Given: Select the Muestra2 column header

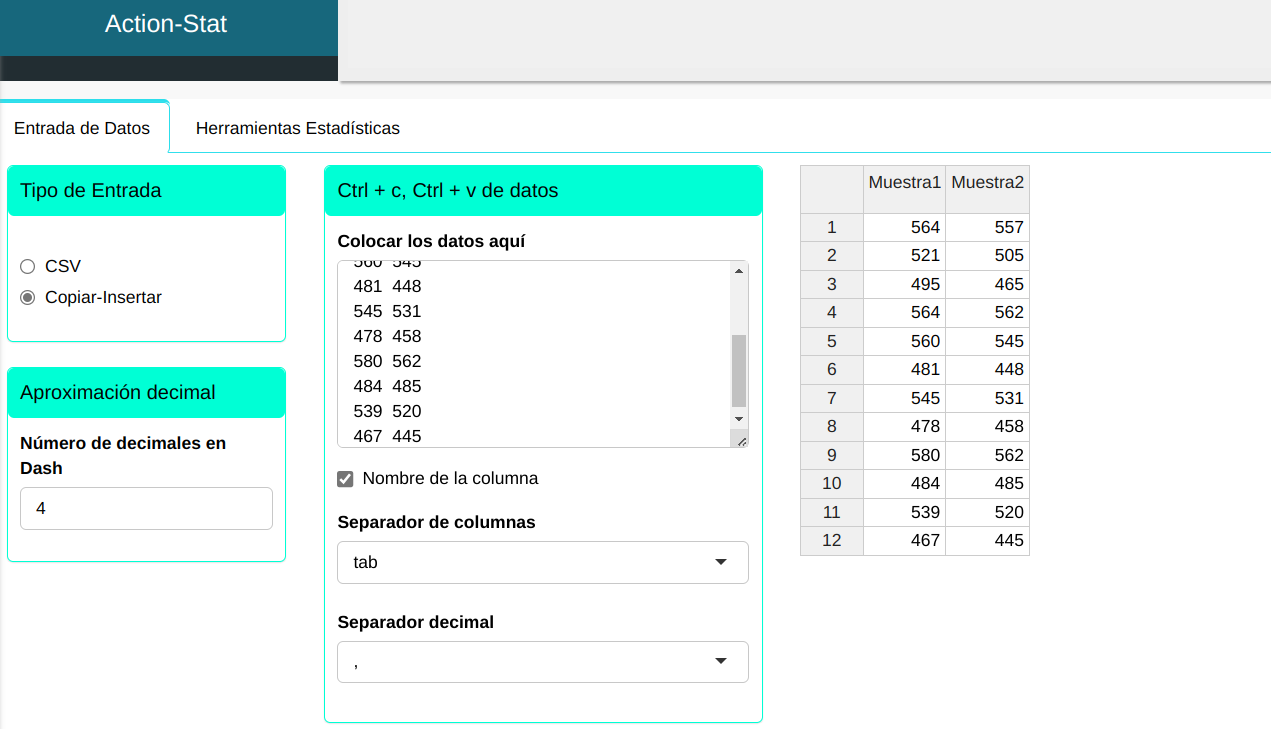Looking at the screenshot, I should (987, 183).
